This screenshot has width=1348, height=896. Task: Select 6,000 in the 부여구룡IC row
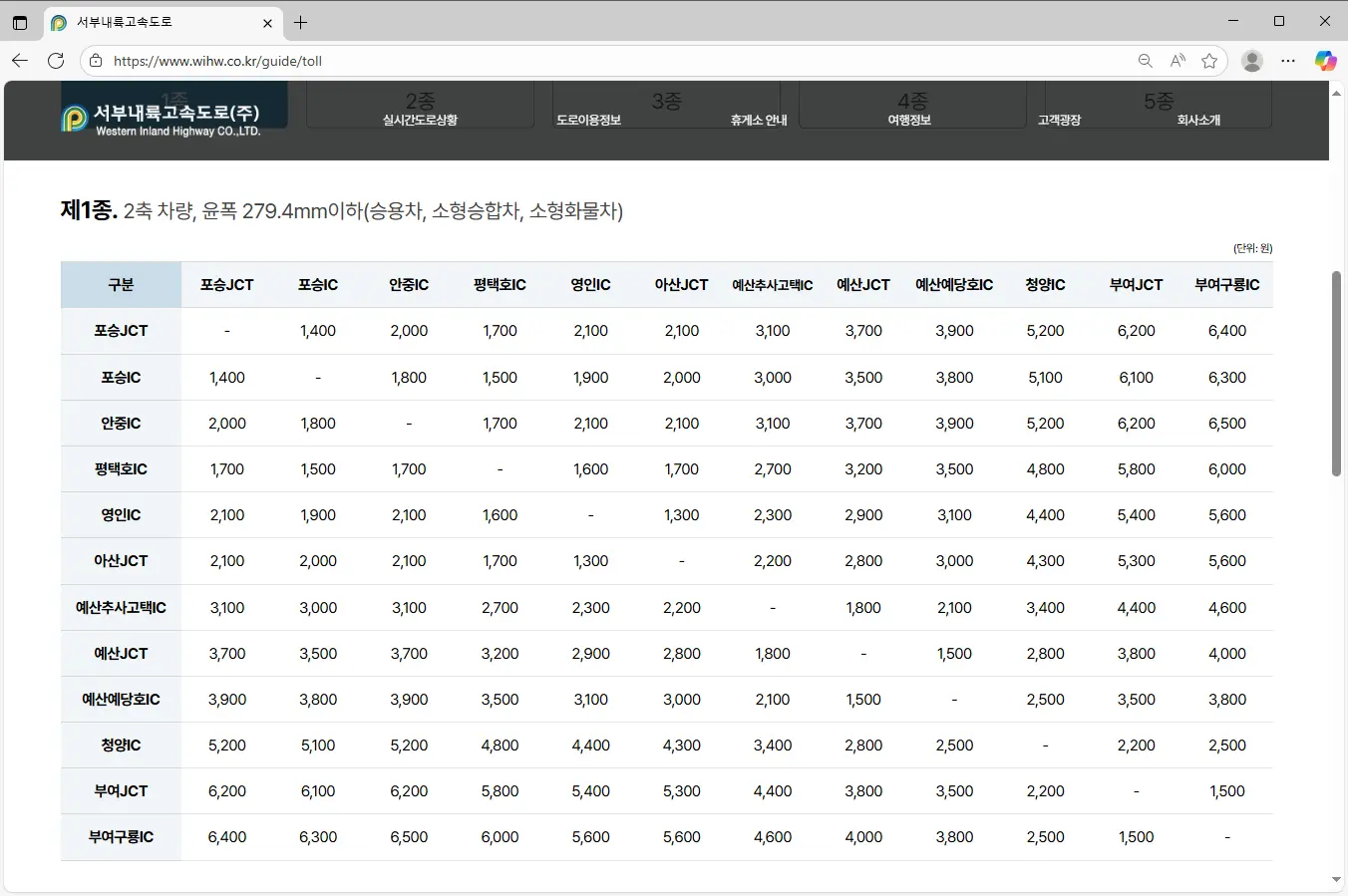(500, 837)
